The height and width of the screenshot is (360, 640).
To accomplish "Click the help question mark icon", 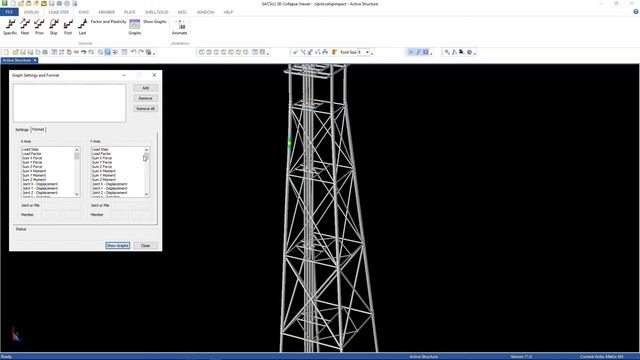I will tap(636, 12).
